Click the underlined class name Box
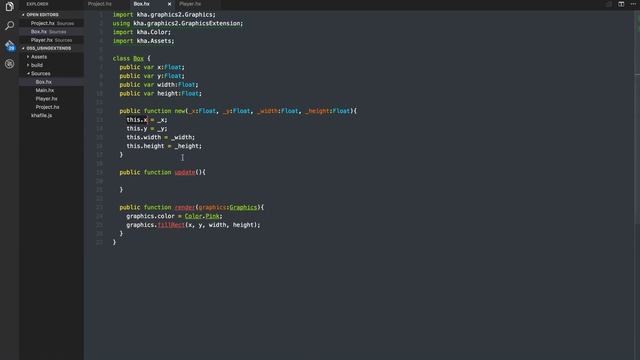The image size is (640, 360). click(138, 58)
